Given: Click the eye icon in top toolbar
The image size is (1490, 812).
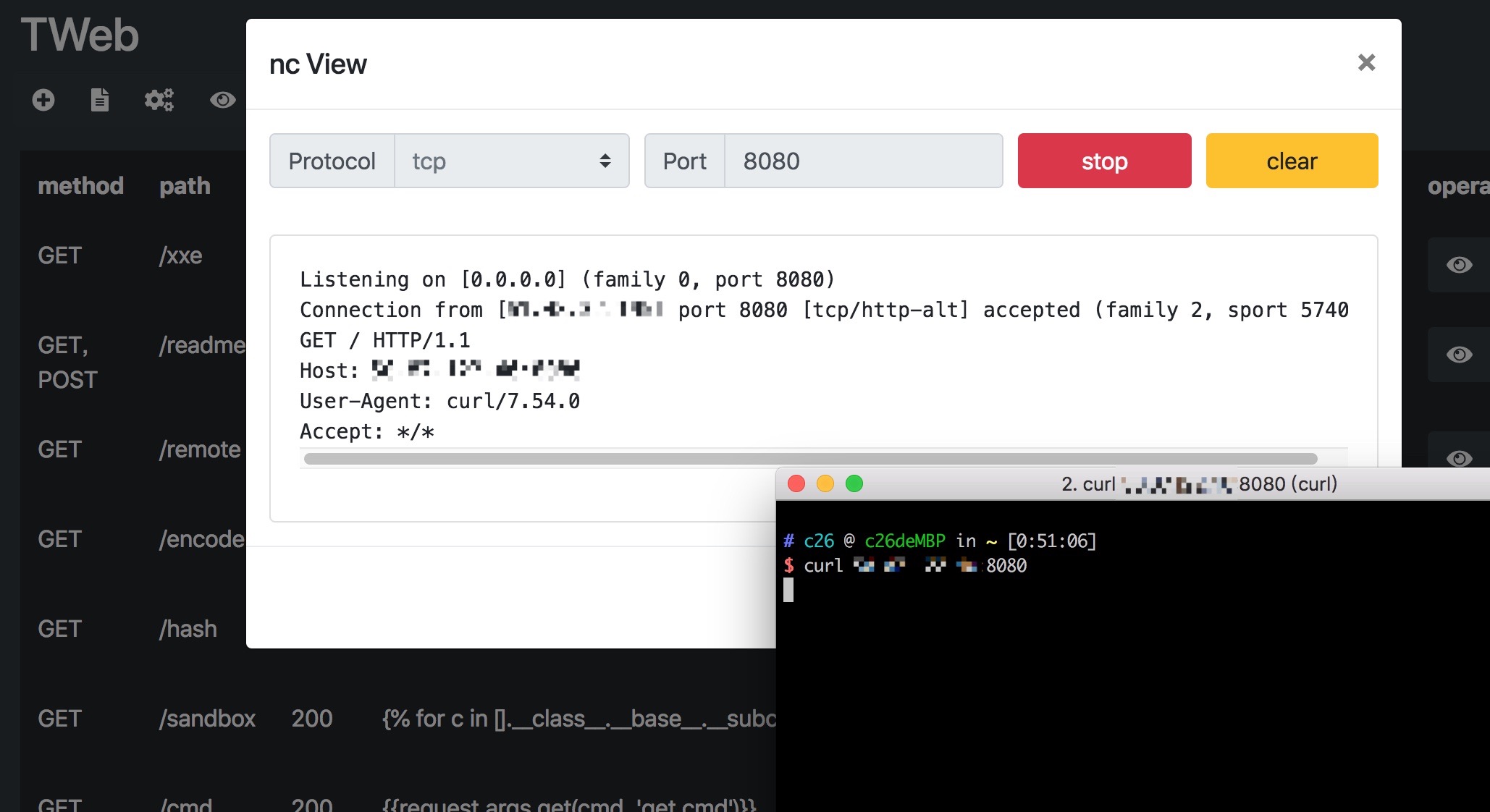Looking at the screenshot, I should [222, 100].
